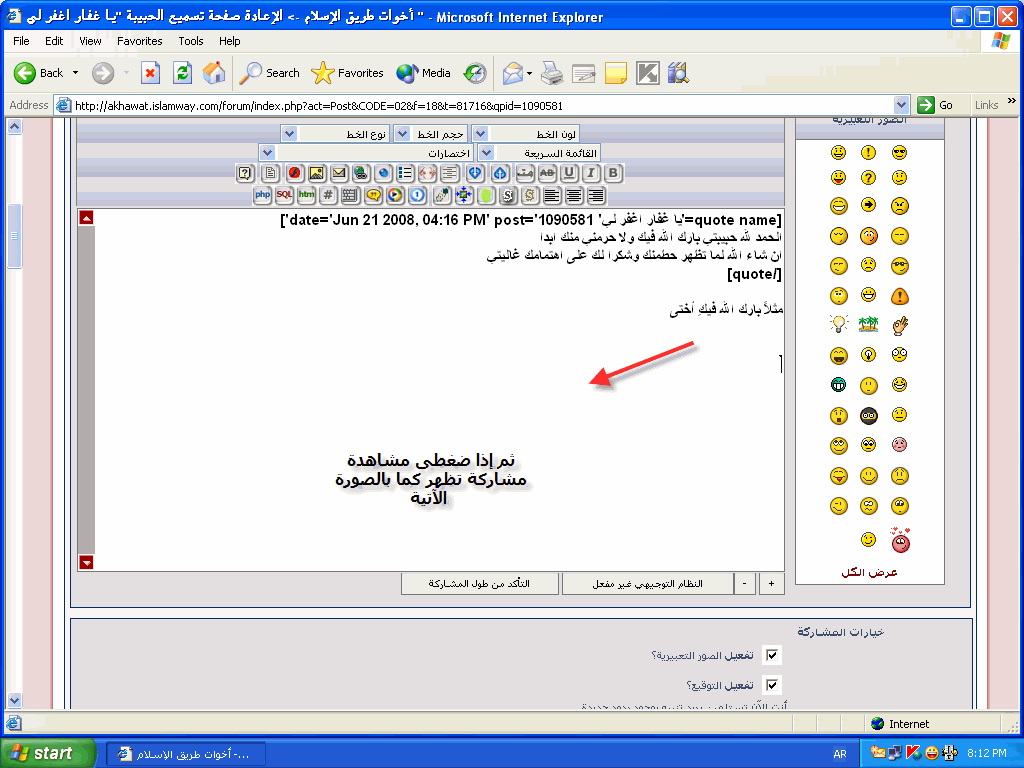Insert PHP code tag button
The height and width of the screenshot is (768, 1024).
[262, 195]
